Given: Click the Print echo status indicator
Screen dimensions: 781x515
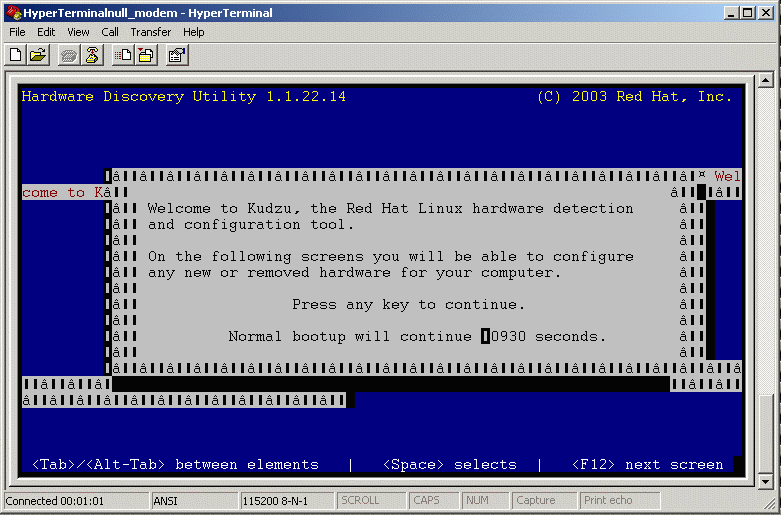Looking at the screenshot, I should tap(620, 501).
